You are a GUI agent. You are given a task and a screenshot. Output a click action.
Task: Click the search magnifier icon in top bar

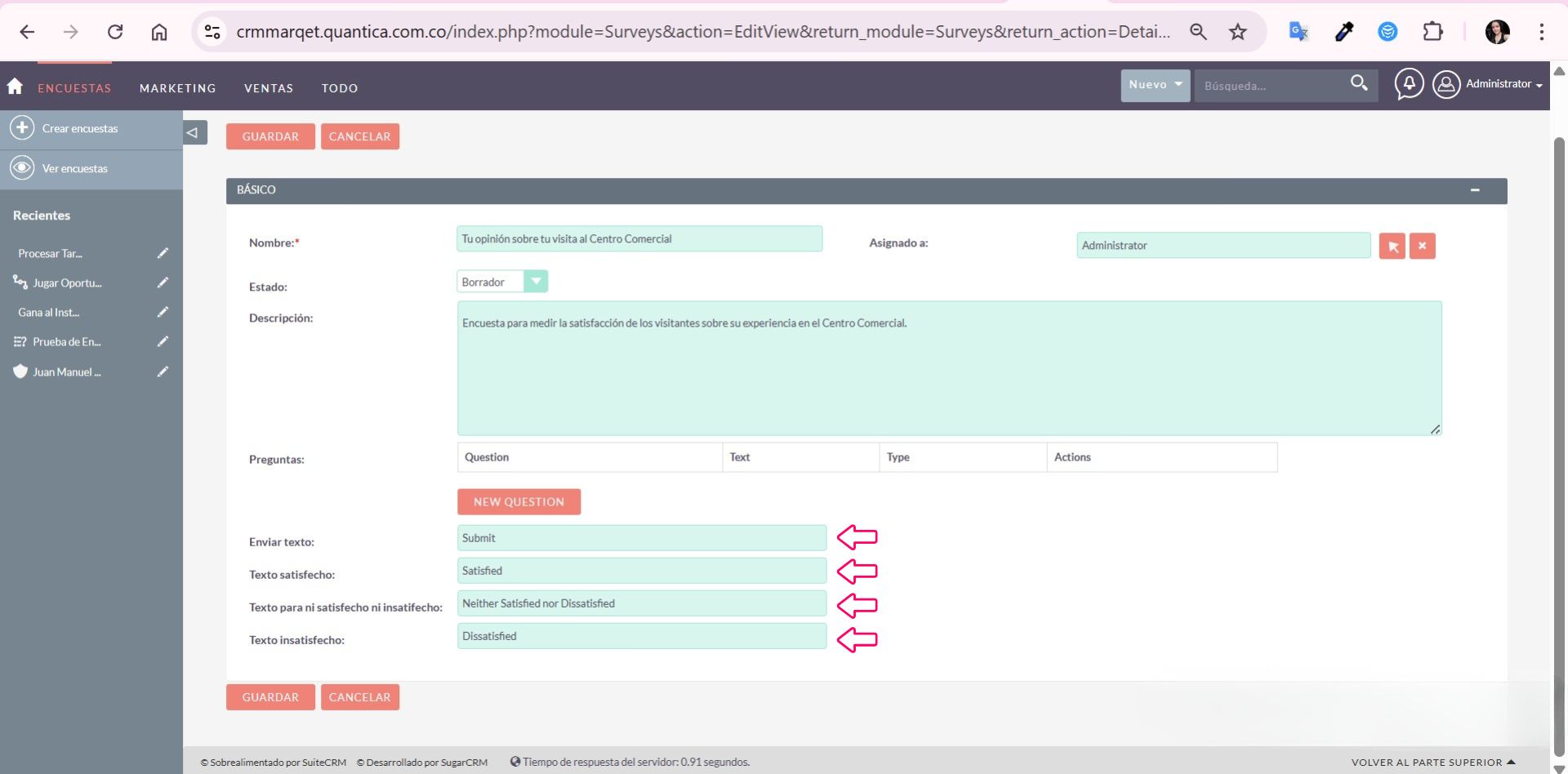(1359, 84)
